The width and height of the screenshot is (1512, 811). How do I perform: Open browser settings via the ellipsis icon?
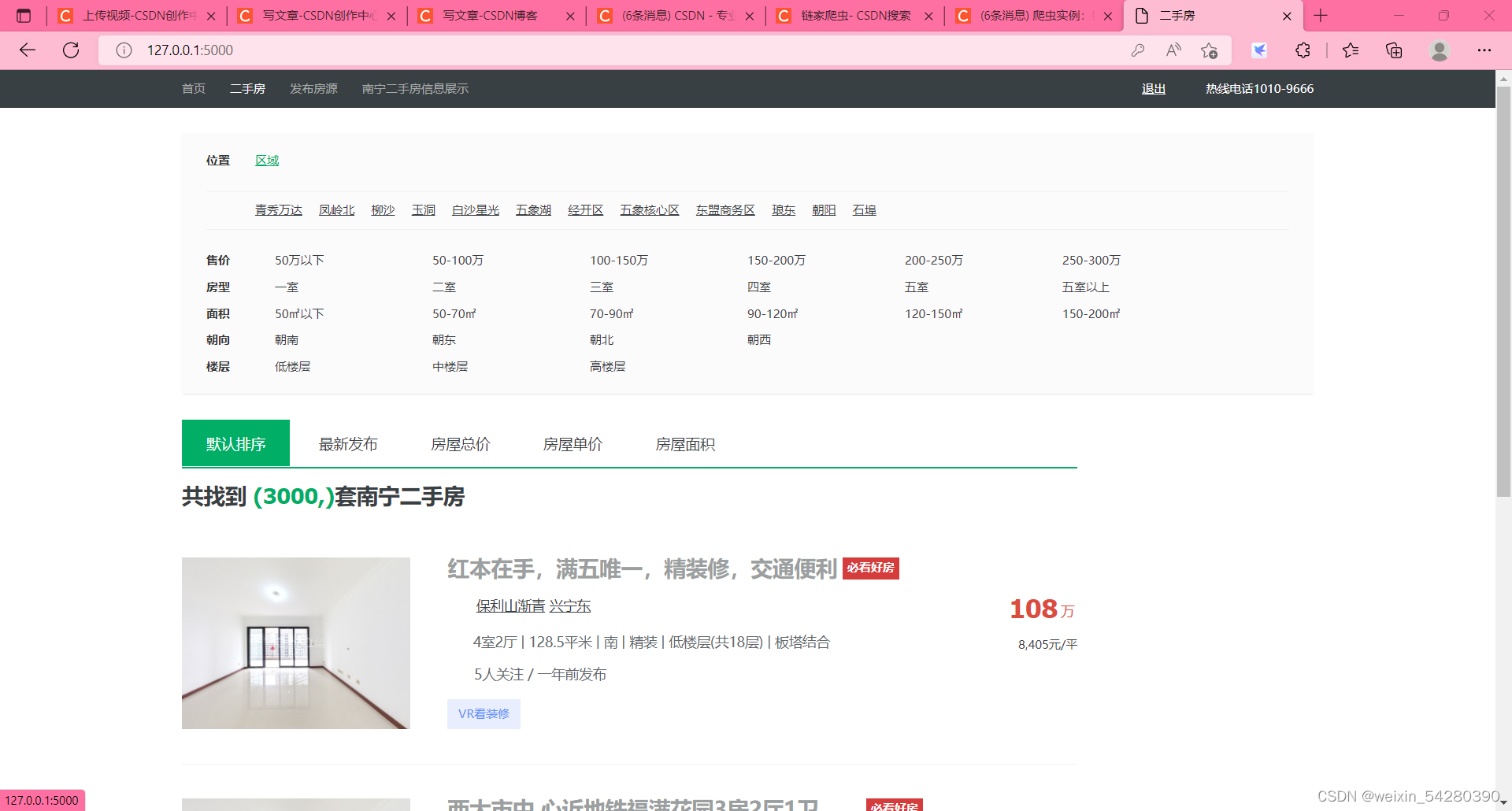pos(1484,50)
